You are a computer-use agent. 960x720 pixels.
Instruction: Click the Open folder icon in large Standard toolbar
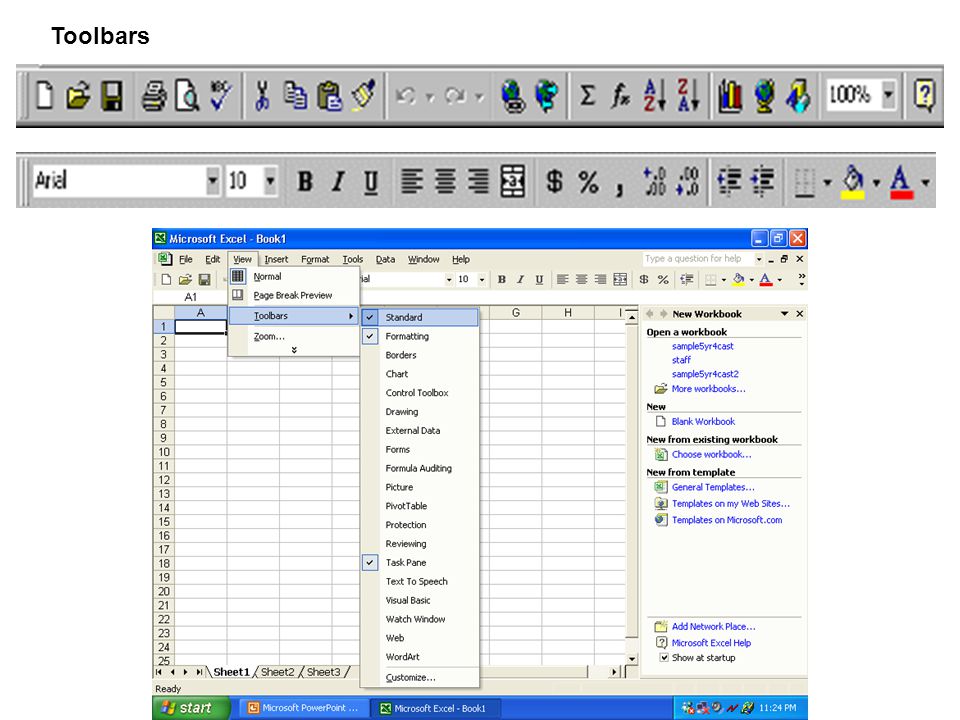78,96
